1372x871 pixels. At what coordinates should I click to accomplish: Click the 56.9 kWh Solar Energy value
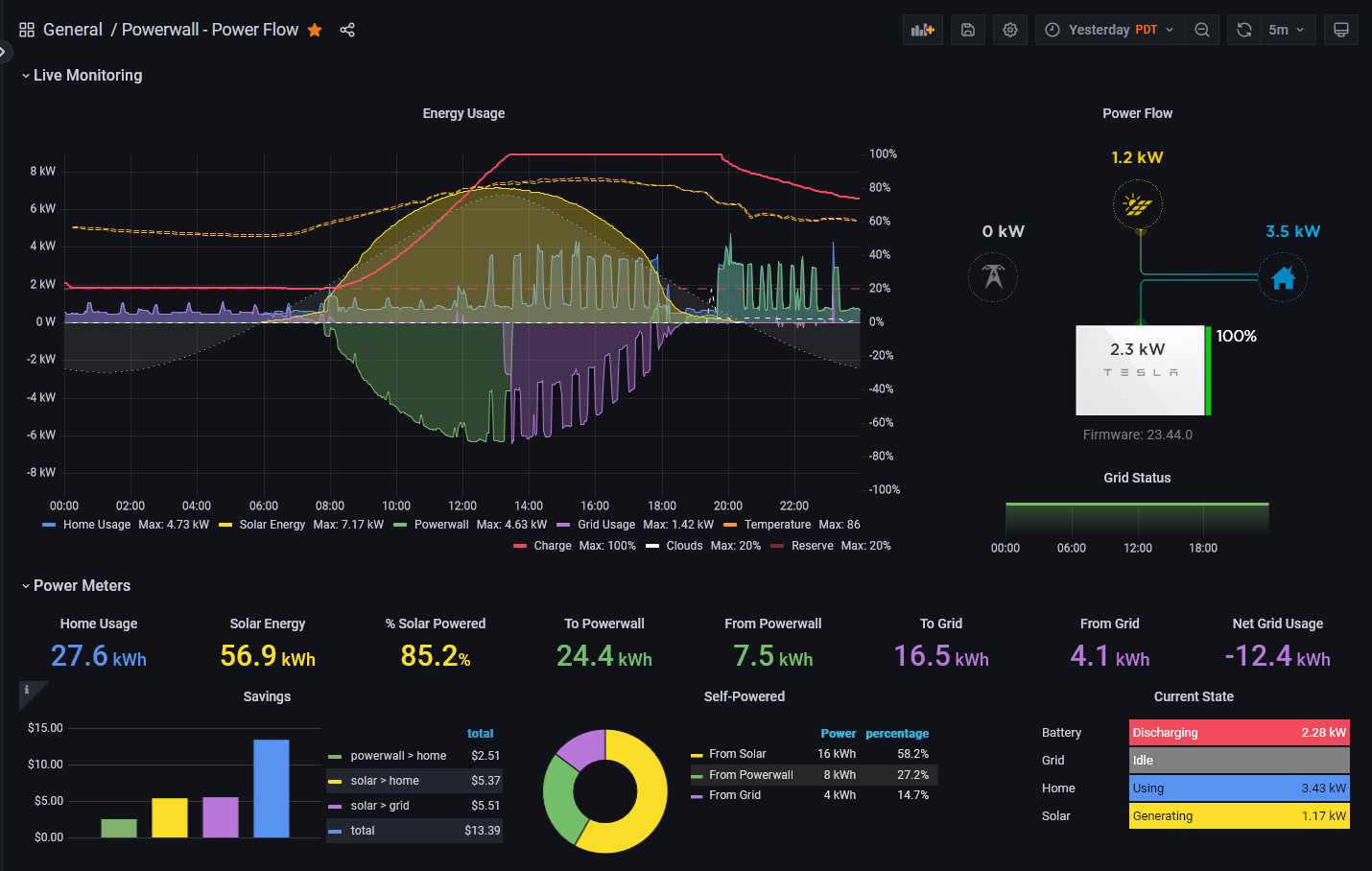point(268,656)
